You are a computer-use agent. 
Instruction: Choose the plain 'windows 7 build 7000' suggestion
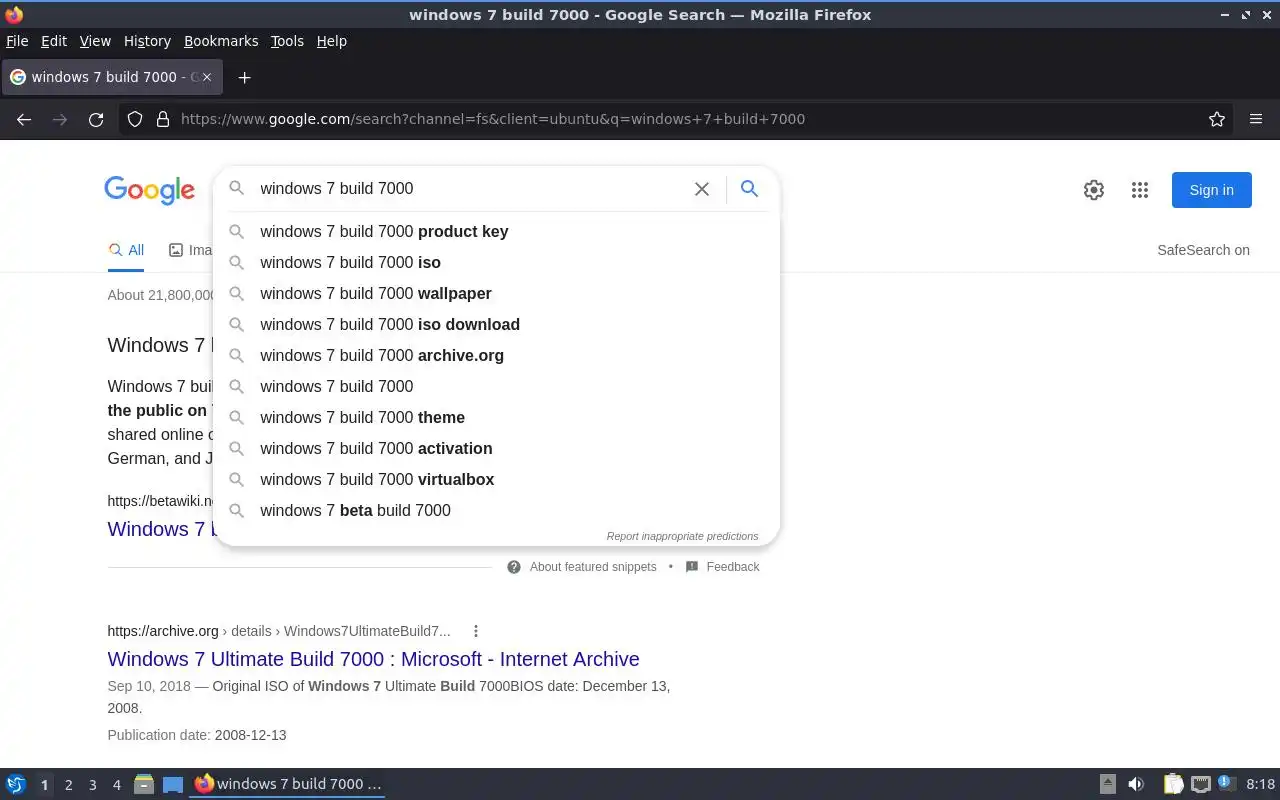pos(496,386)
